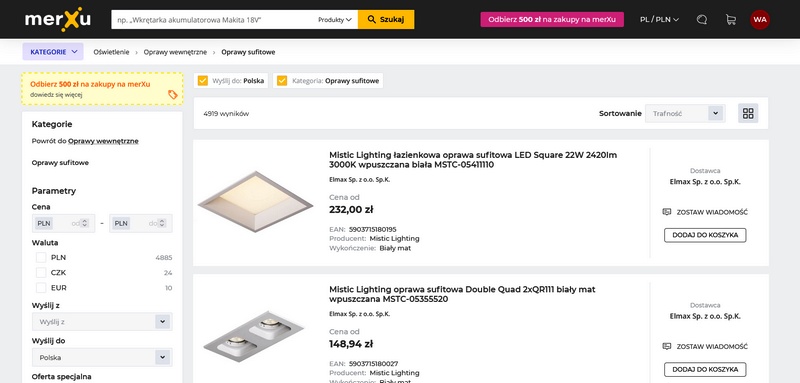Uncheck the Wyślij do: Polska filter
This screenshot has width=800, height=383.
coord(203,81)
